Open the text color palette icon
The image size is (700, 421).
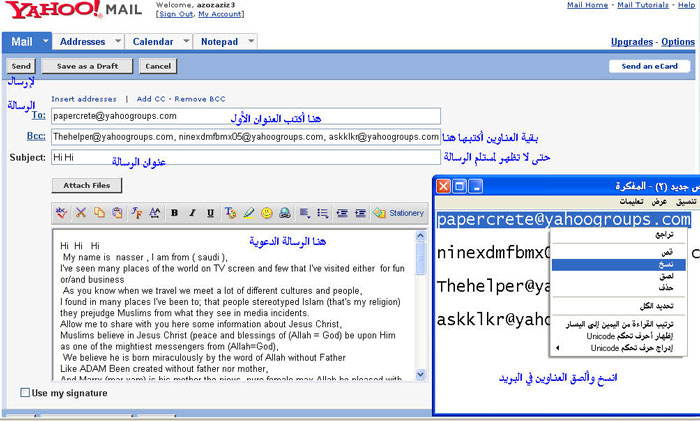tap(230, 213)
